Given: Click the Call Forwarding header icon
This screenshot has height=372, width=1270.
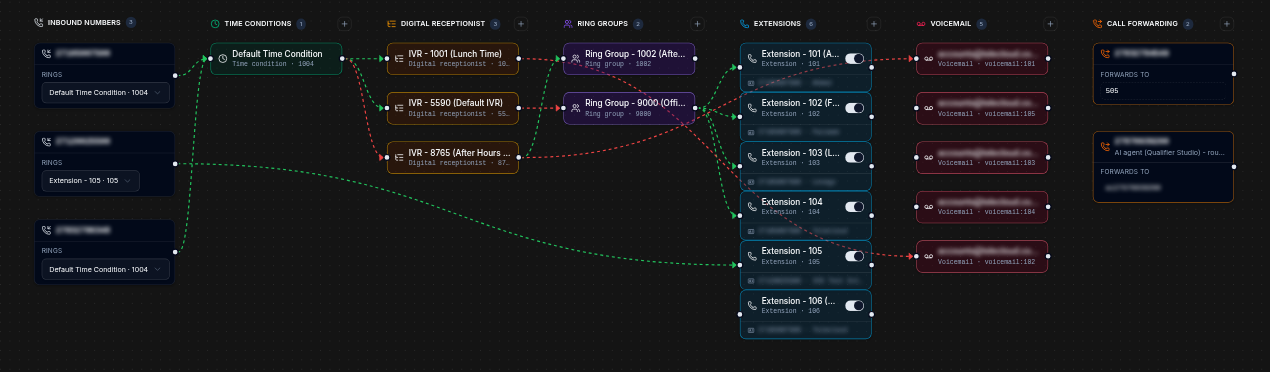Looking at the screenshot, I should [x=1097, y=23].
